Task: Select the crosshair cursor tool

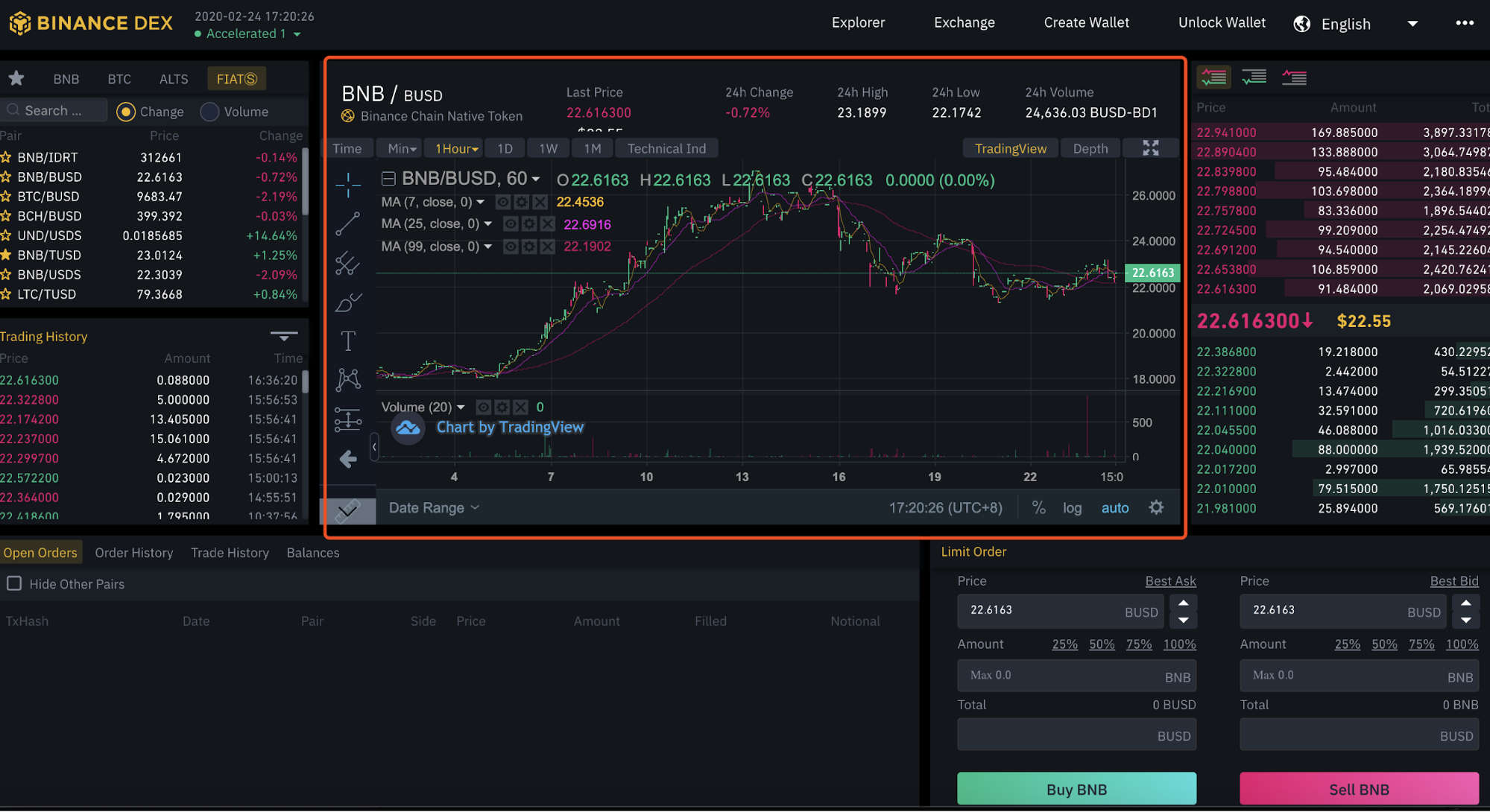Action: pyautogui.click(x=347, y=183)
